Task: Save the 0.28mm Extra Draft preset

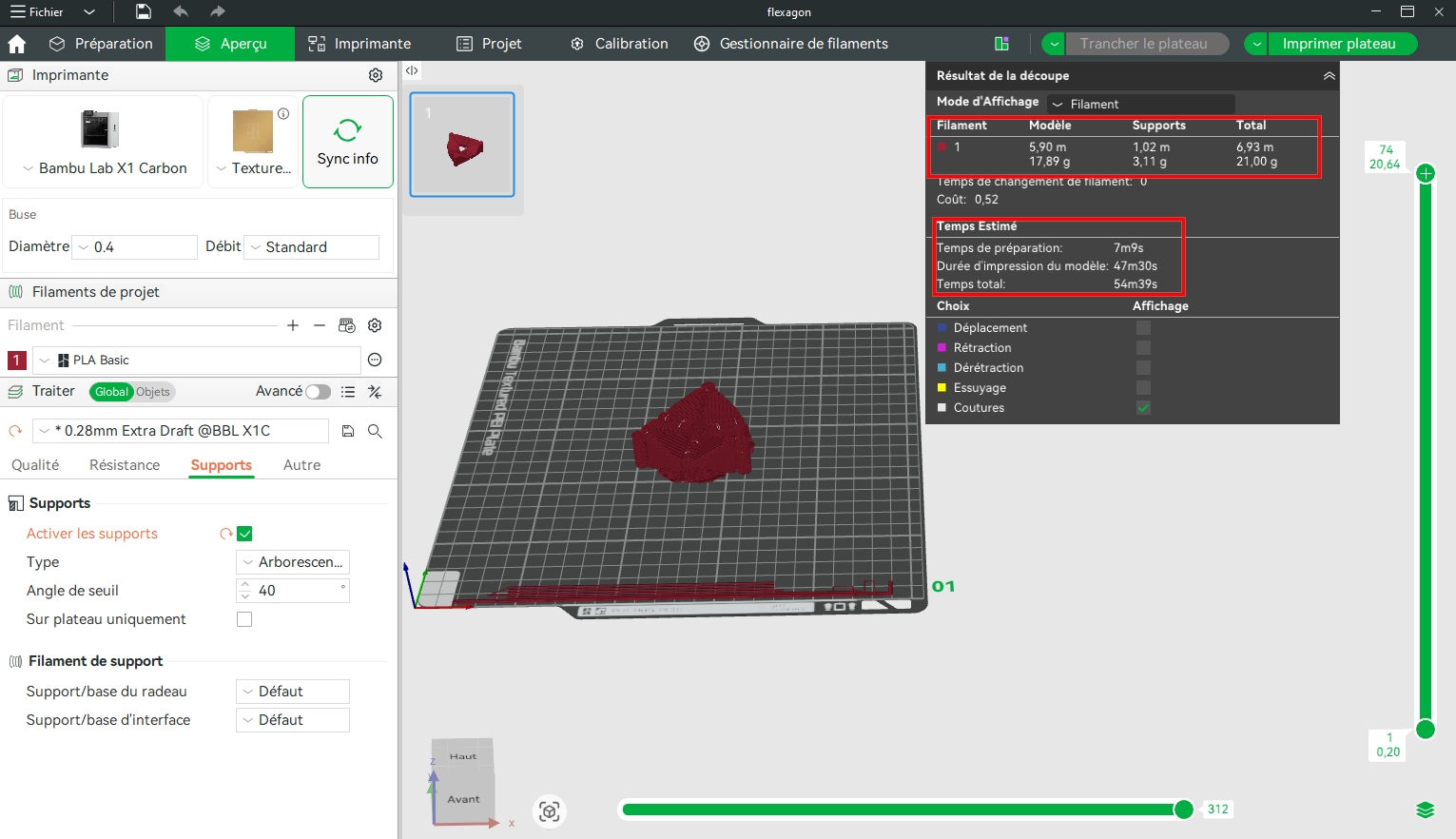Action: click(348, 431)
